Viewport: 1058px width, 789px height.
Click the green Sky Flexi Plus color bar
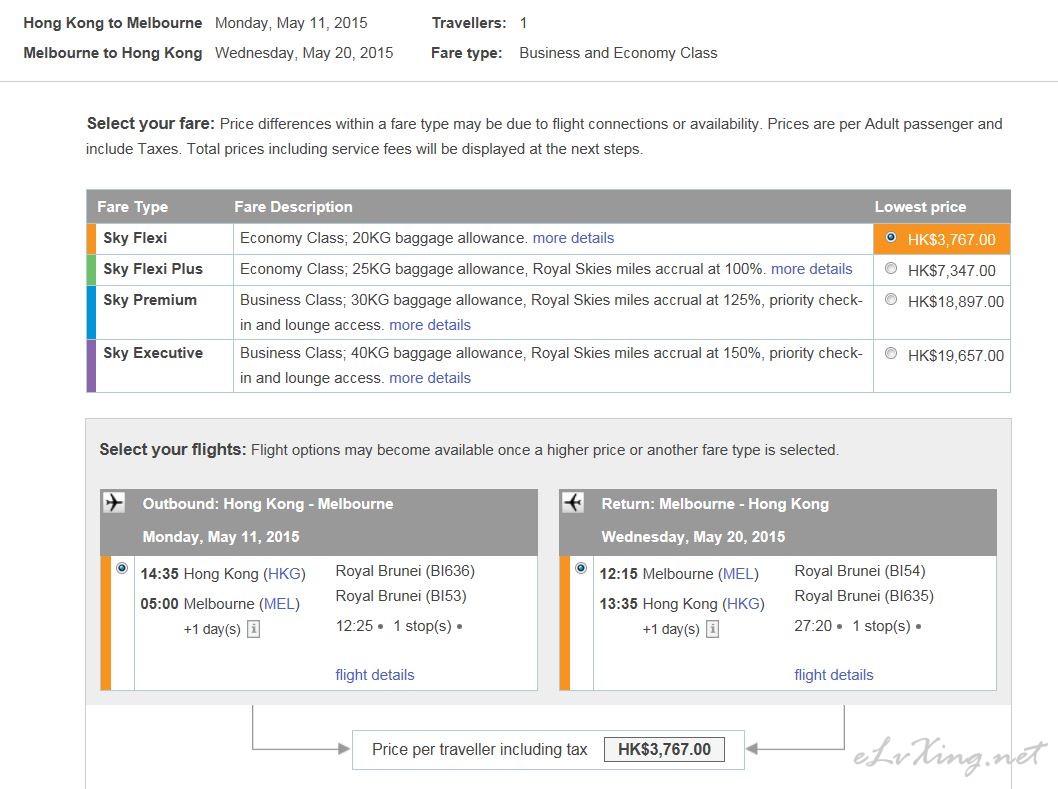click(x=91, y=269)
